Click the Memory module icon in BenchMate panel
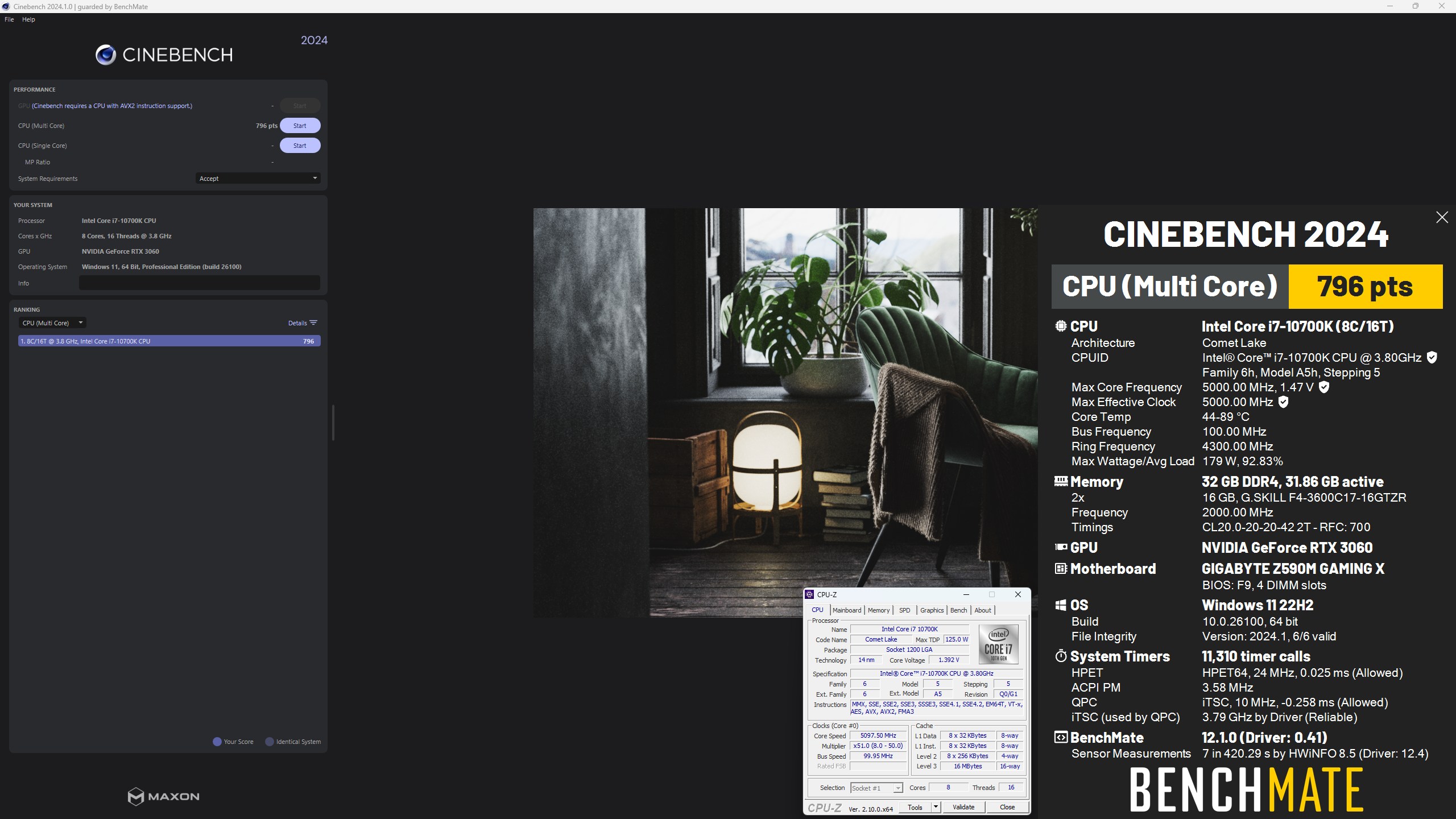Screen dimensions: 1456x819 coord(1061,481)
